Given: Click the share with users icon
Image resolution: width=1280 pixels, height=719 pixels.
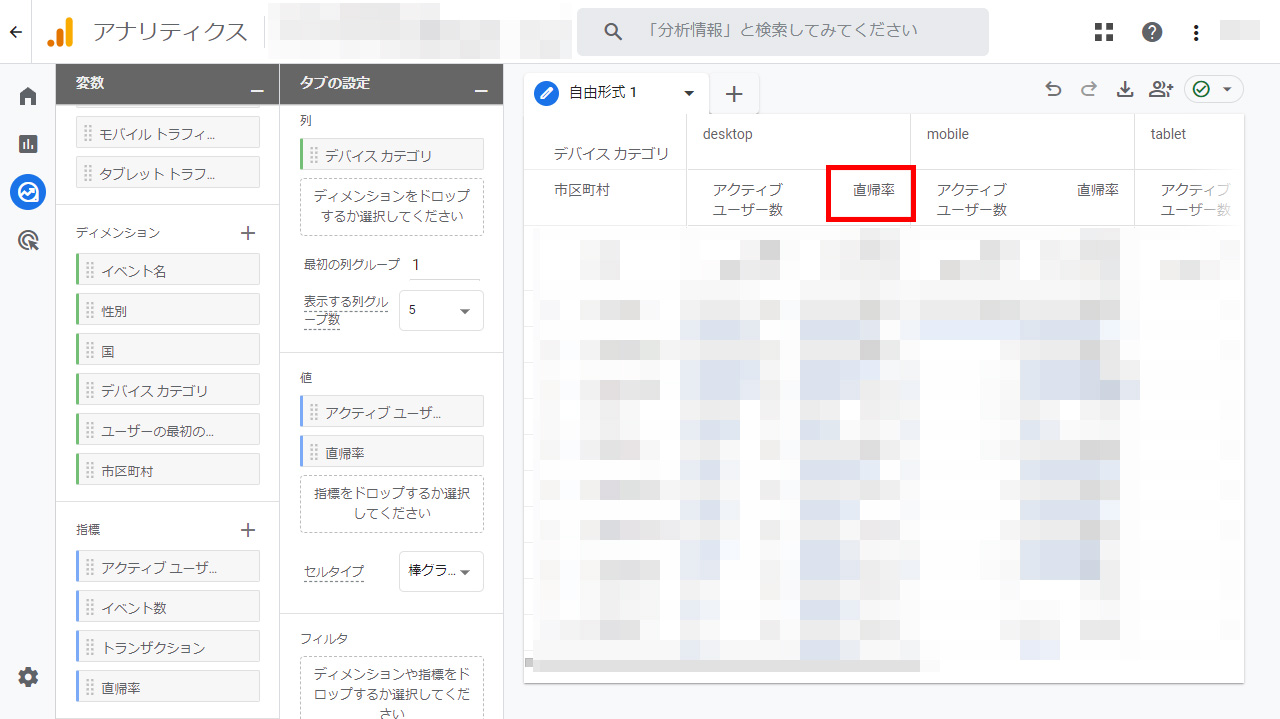Looking at the screenshot, I should [1160, 90].
